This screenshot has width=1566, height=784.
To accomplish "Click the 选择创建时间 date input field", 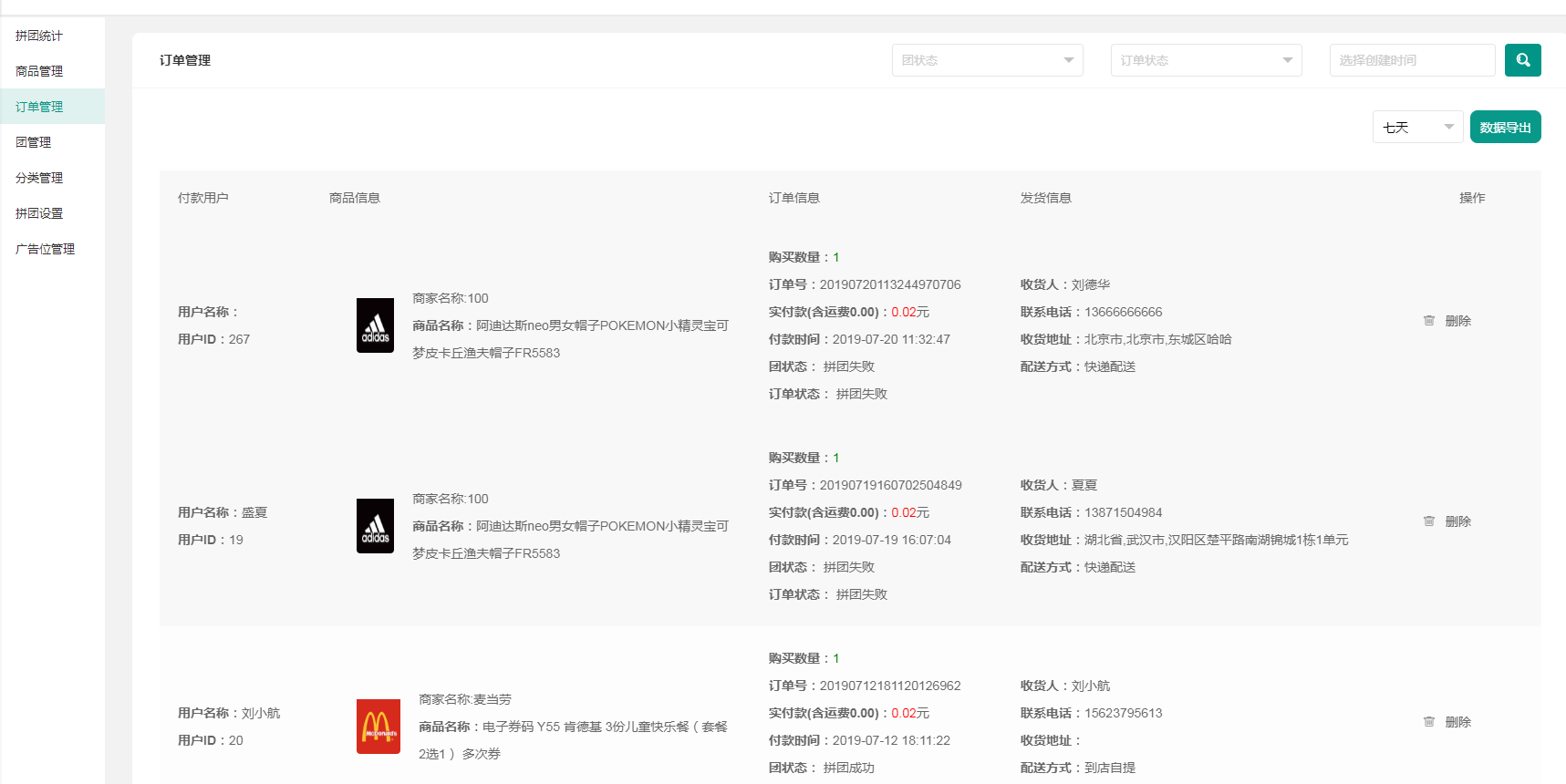I will click(x=1412, y=60).
